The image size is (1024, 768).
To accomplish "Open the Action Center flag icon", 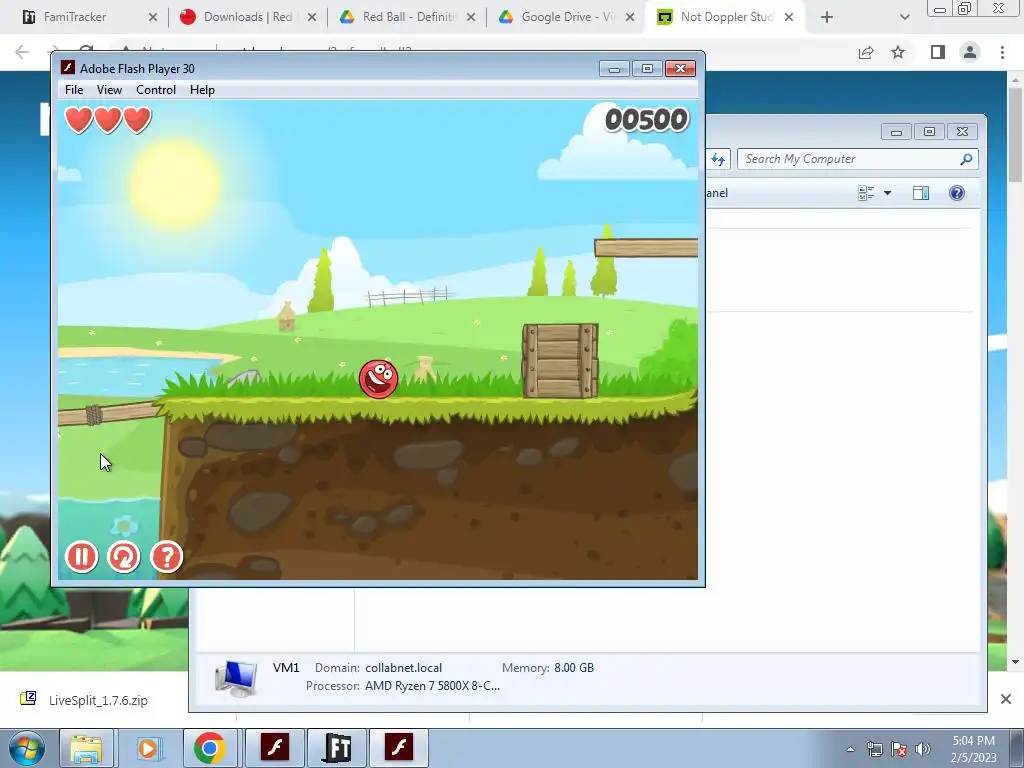I will 899,749.
